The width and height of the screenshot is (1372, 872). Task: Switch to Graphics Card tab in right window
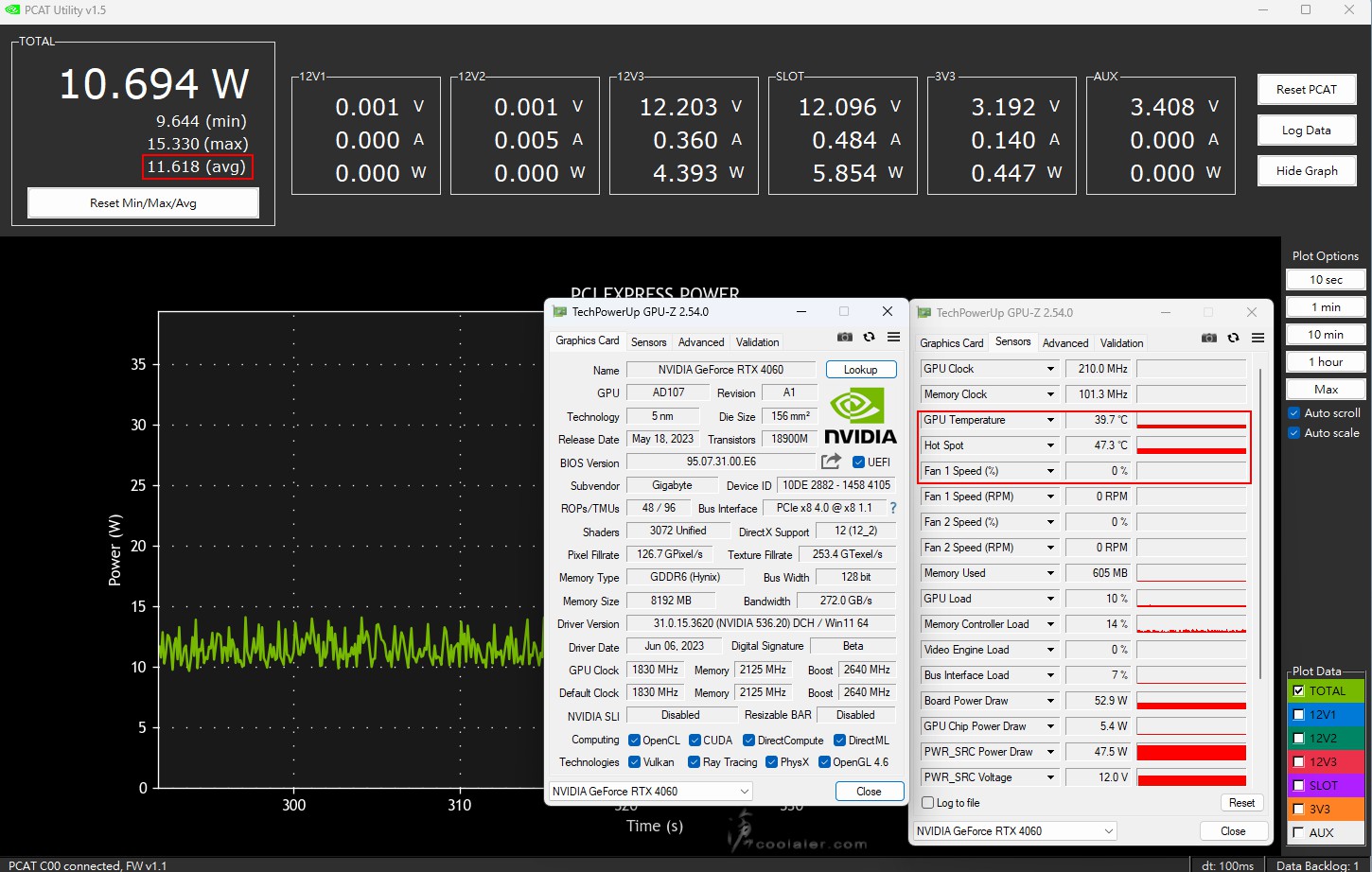pyautogui.click(x=952, y=343)
